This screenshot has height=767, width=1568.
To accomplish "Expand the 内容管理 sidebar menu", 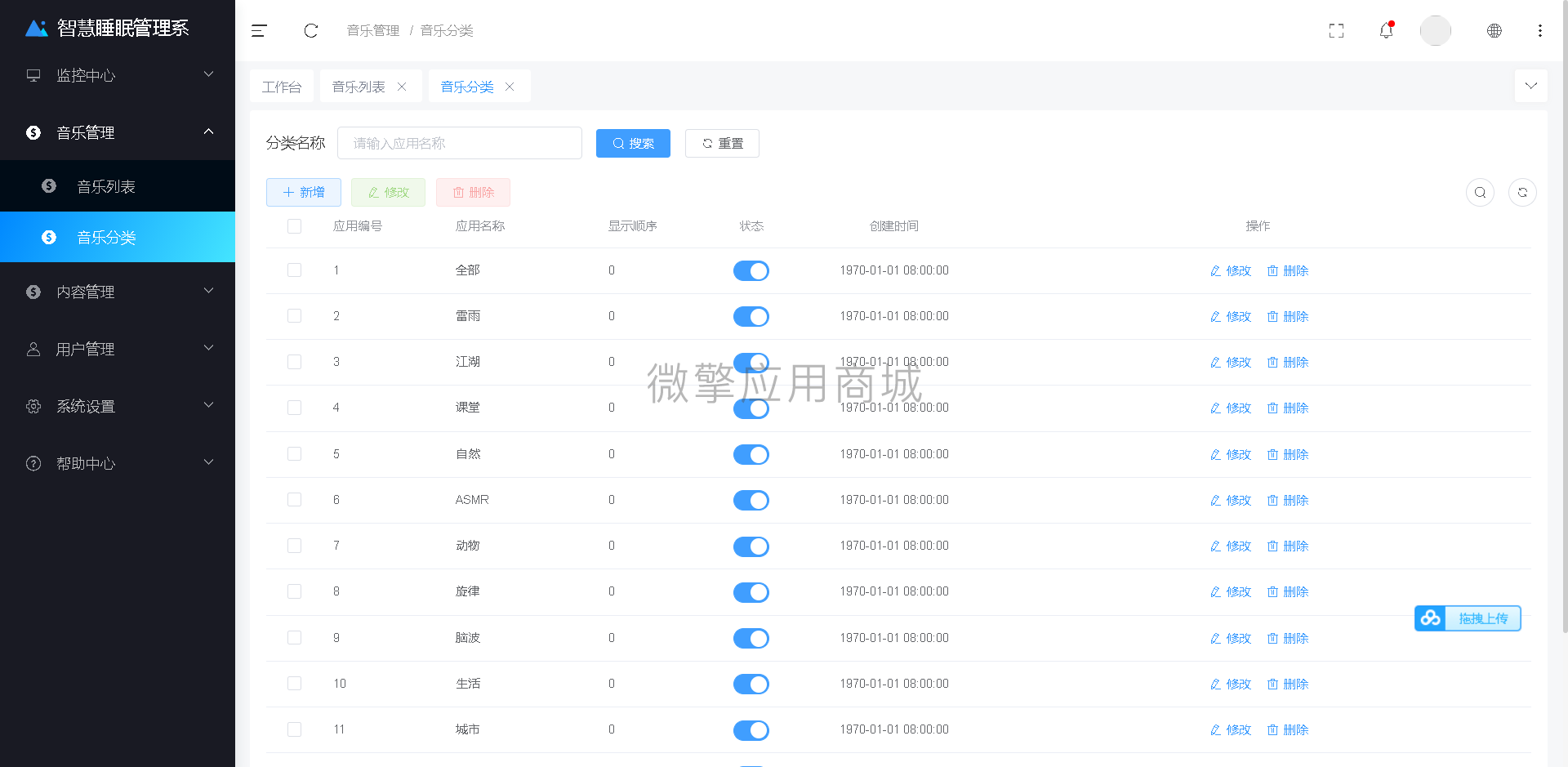I will tap(118, 292).
